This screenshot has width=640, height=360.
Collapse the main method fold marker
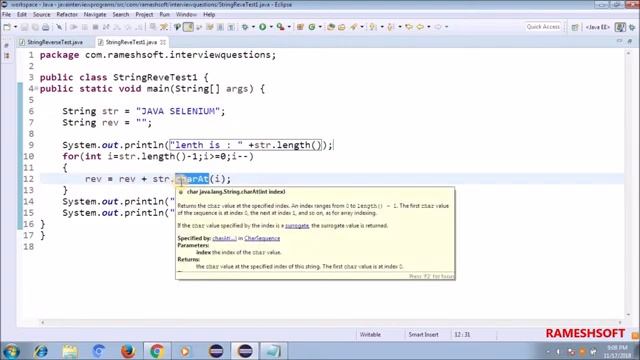tap(36, 89)
